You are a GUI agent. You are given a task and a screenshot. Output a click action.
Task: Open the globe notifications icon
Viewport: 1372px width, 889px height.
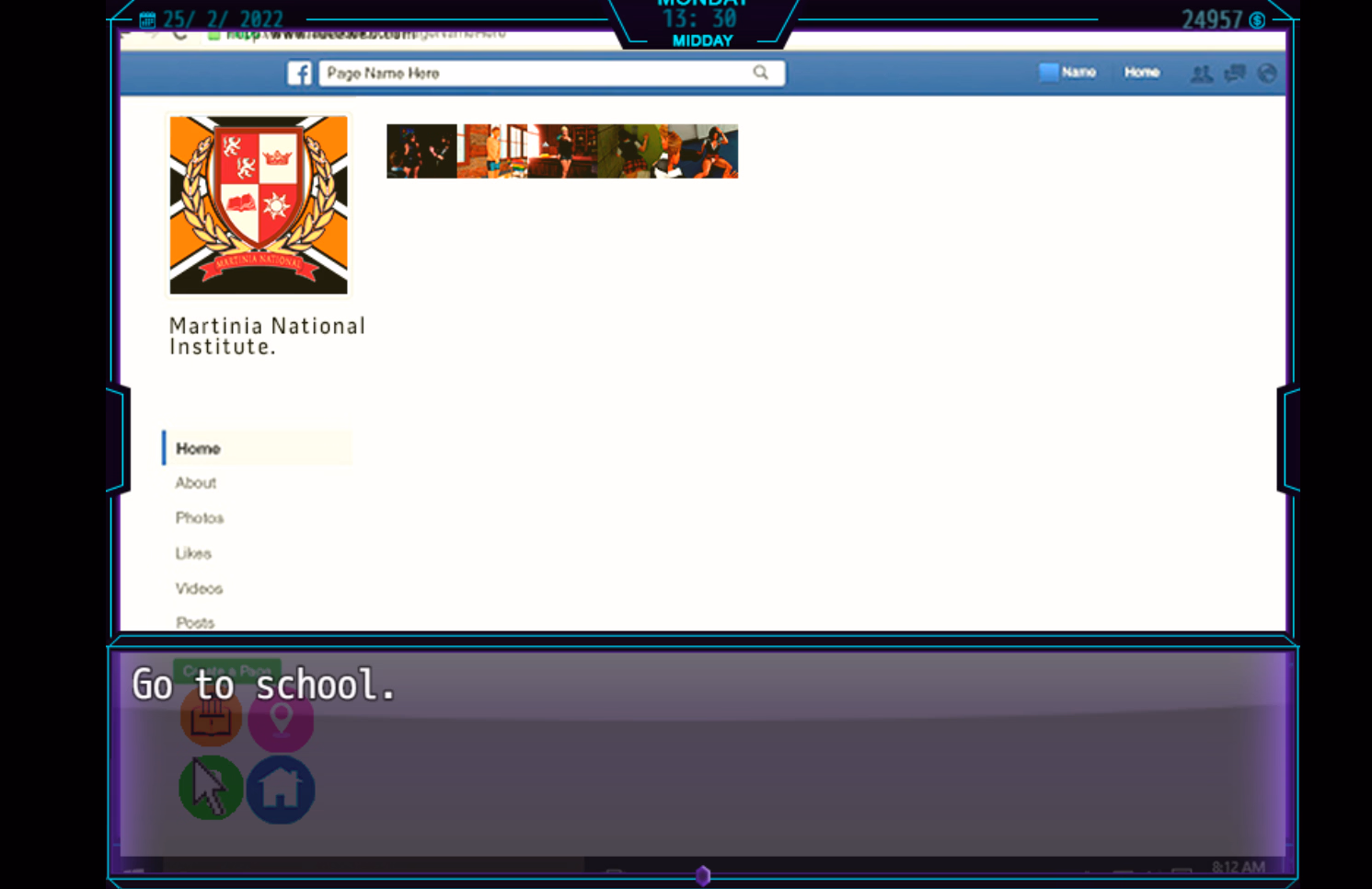coord(1267,73)
